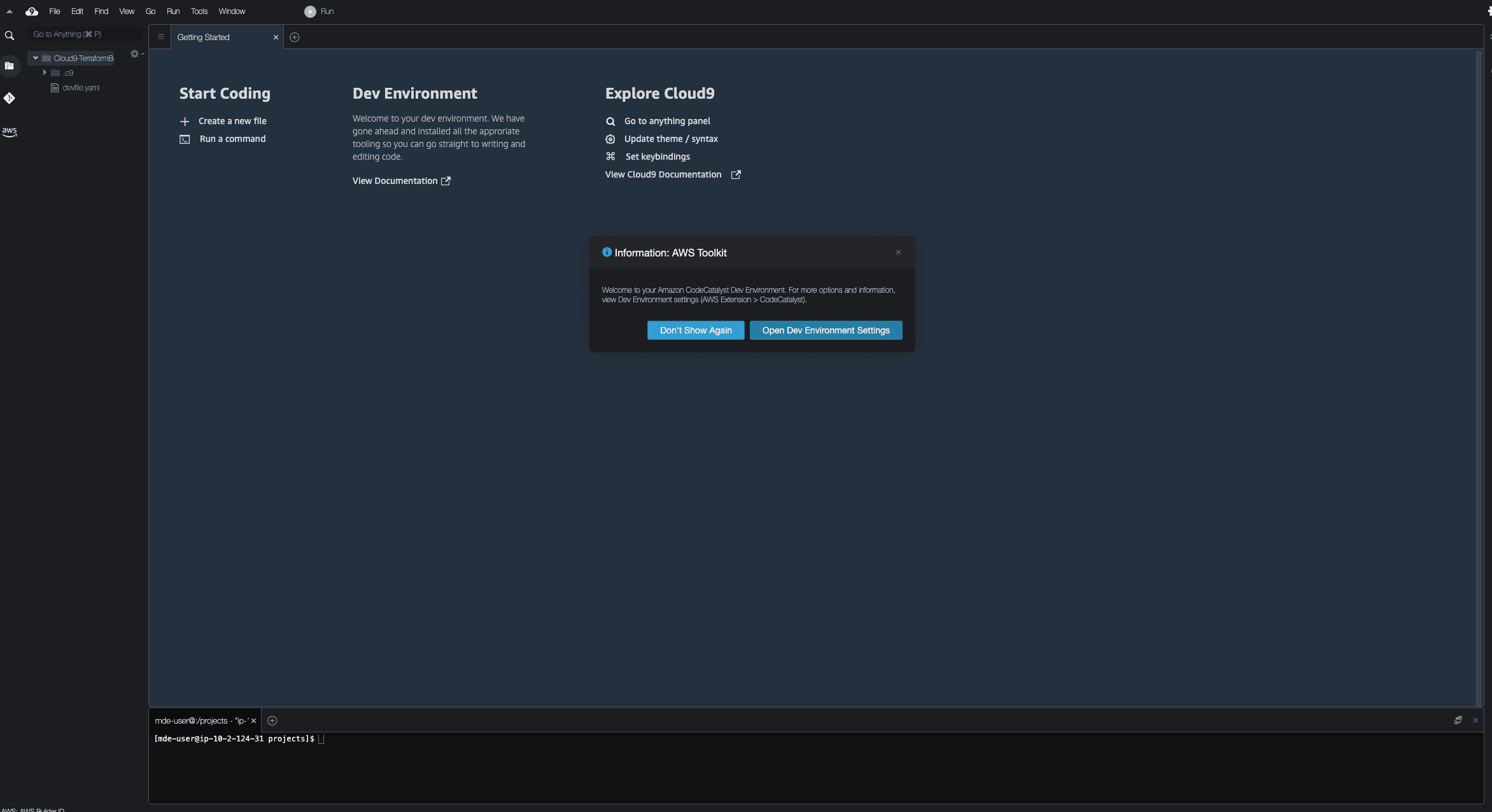Click the plus icon beside Create a new file
The image size is (1492, 812).
(x=185, y=122)
